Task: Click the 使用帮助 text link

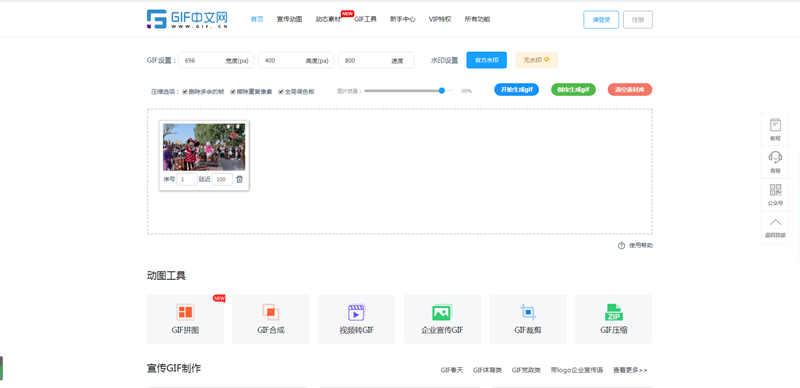Action: tap(640, 245)
